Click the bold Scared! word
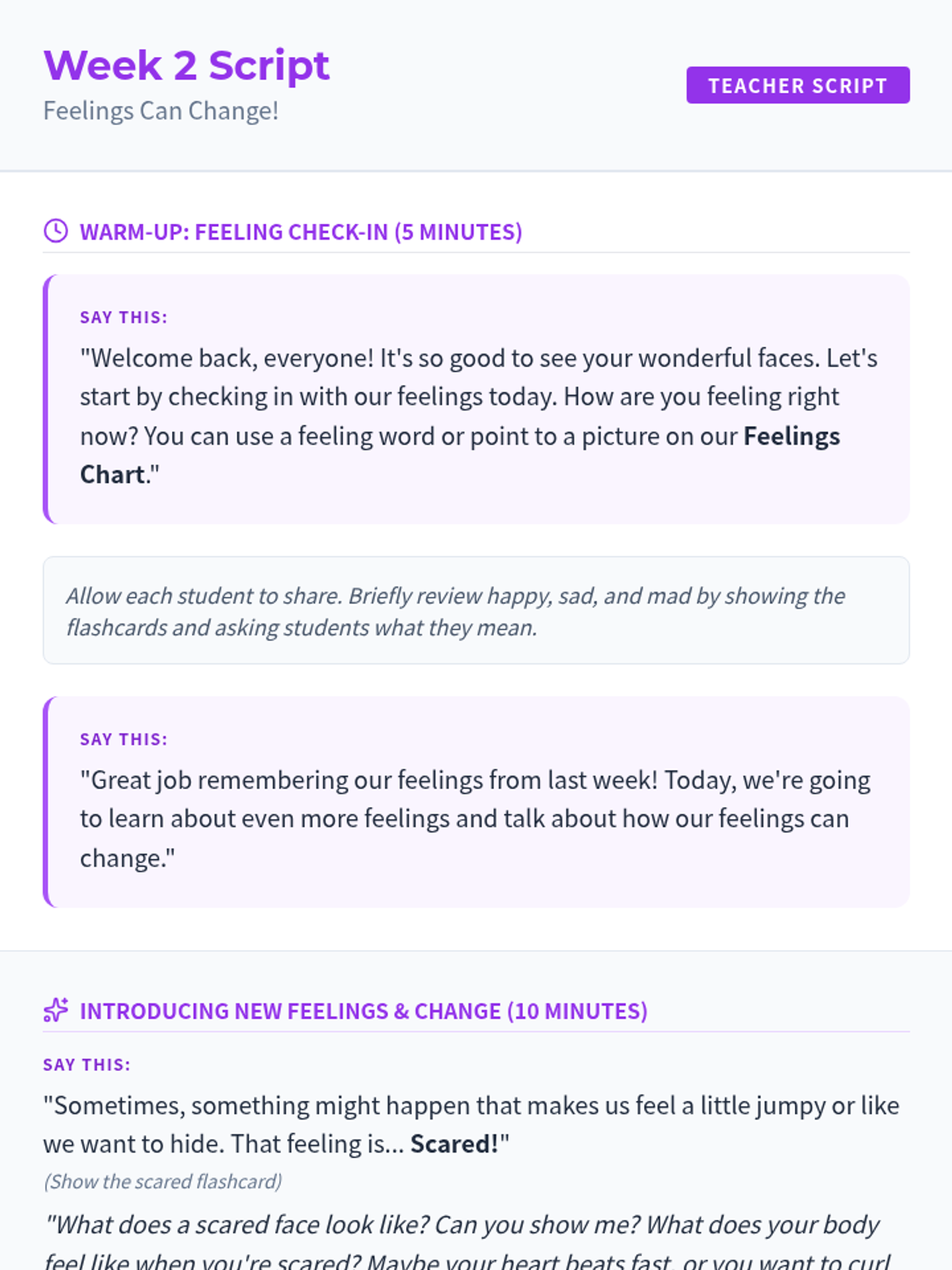 point(455,1144)
